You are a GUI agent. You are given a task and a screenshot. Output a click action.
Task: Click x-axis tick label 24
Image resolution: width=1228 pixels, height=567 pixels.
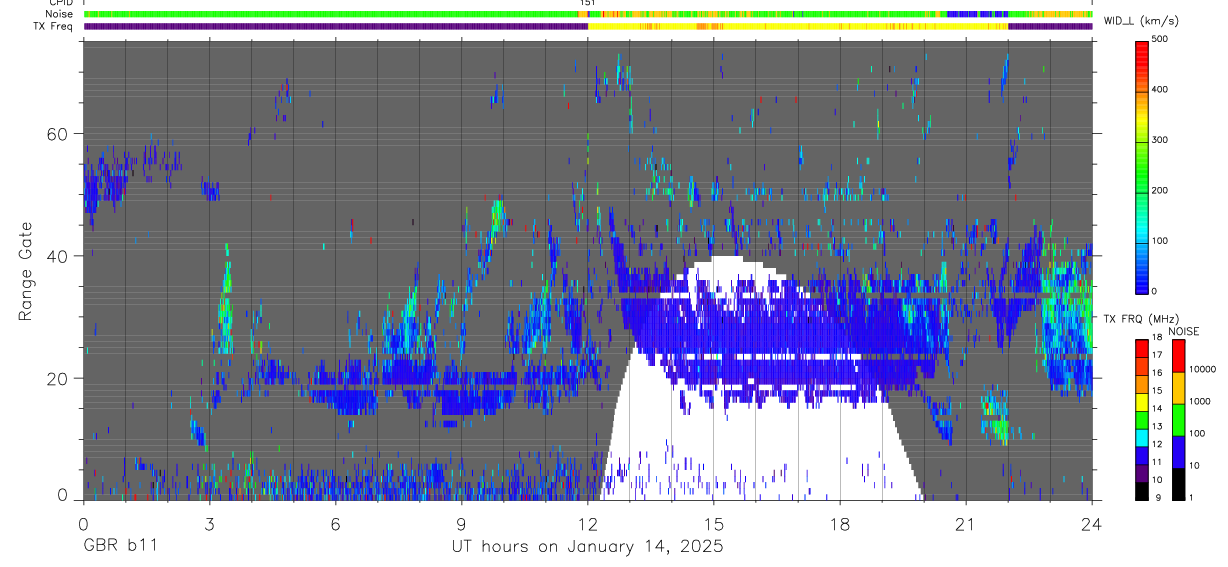coord(1092,523)
